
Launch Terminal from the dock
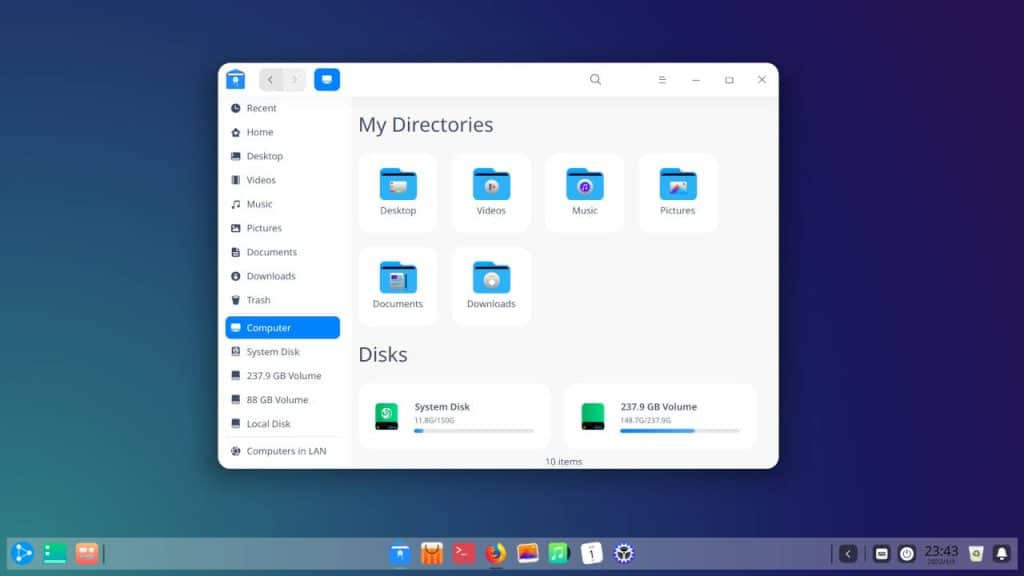[x=463, y=552]
